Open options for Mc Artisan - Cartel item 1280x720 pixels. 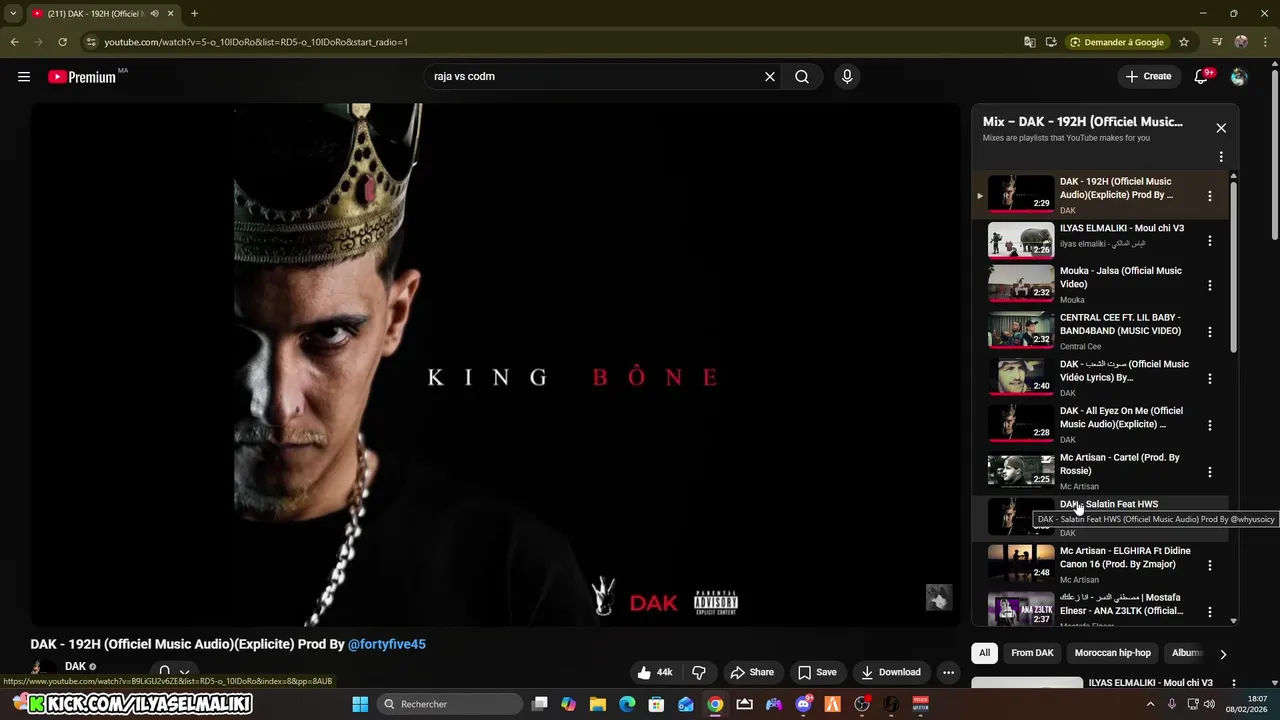1210,472
